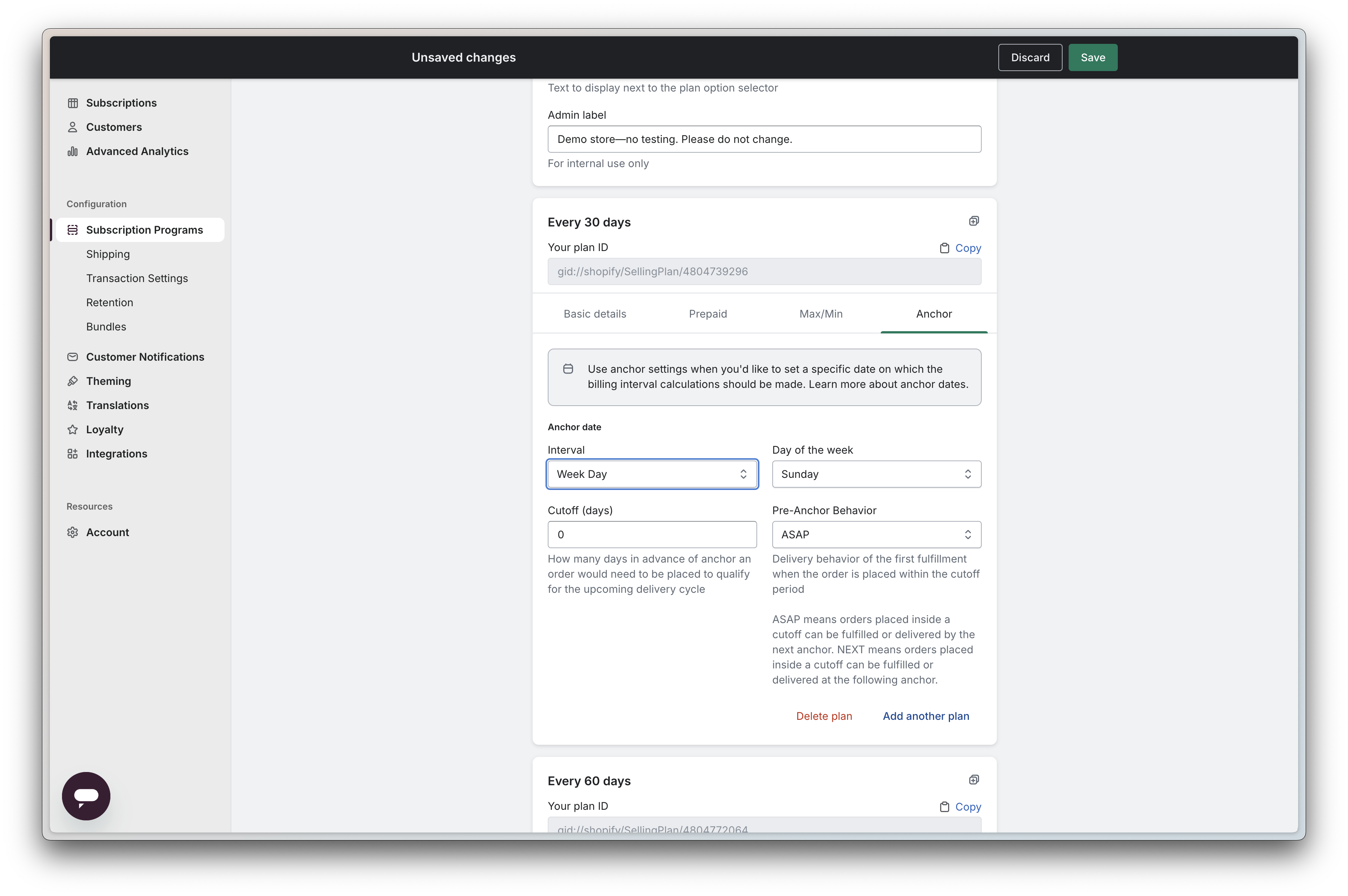Click the green Save button
Screen dimensions: 1348x896
click(1092, 58)
